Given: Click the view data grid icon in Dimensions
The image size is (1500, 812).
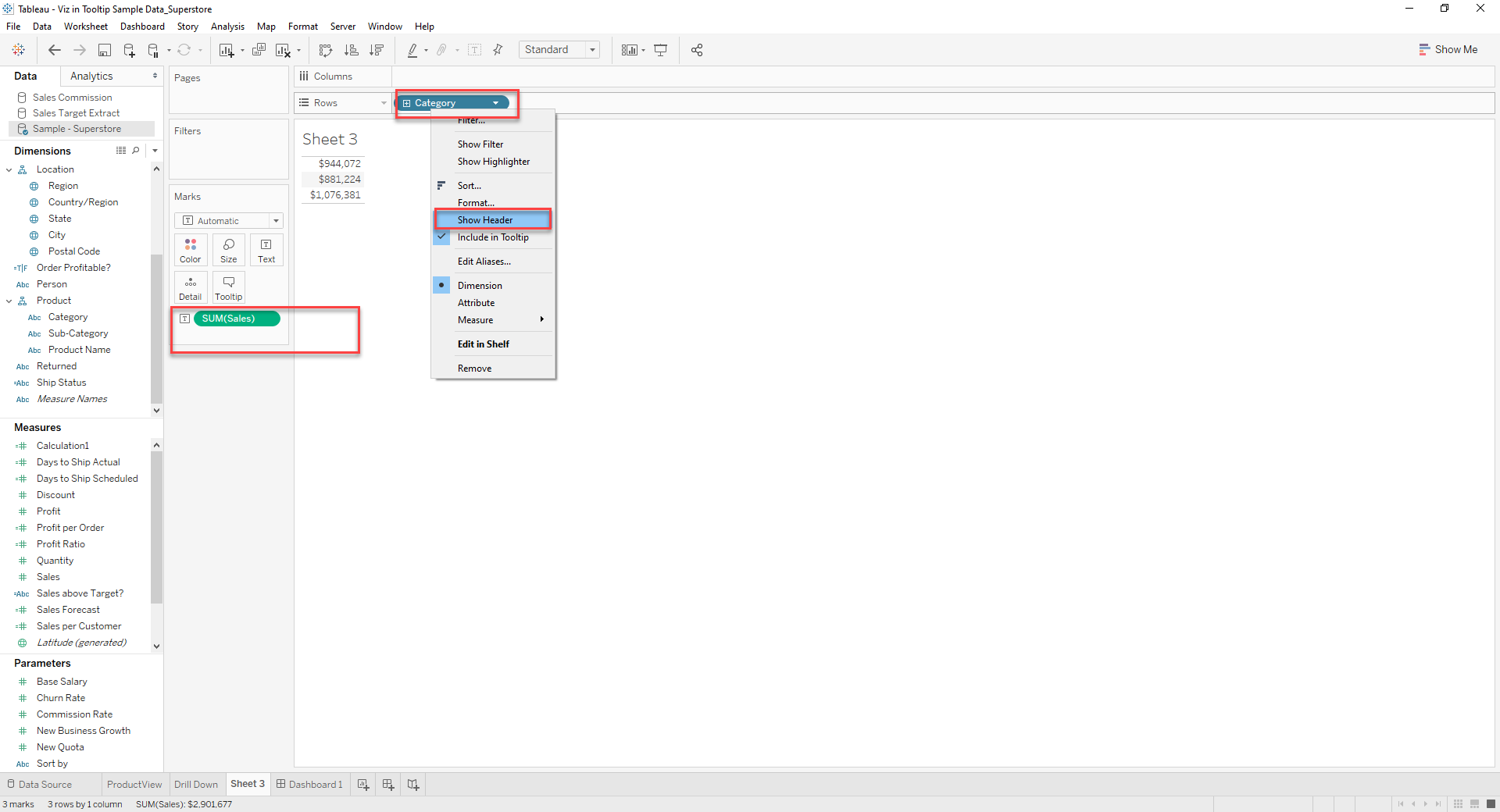Looking at the screenshot, I should [x=121, y=151].
